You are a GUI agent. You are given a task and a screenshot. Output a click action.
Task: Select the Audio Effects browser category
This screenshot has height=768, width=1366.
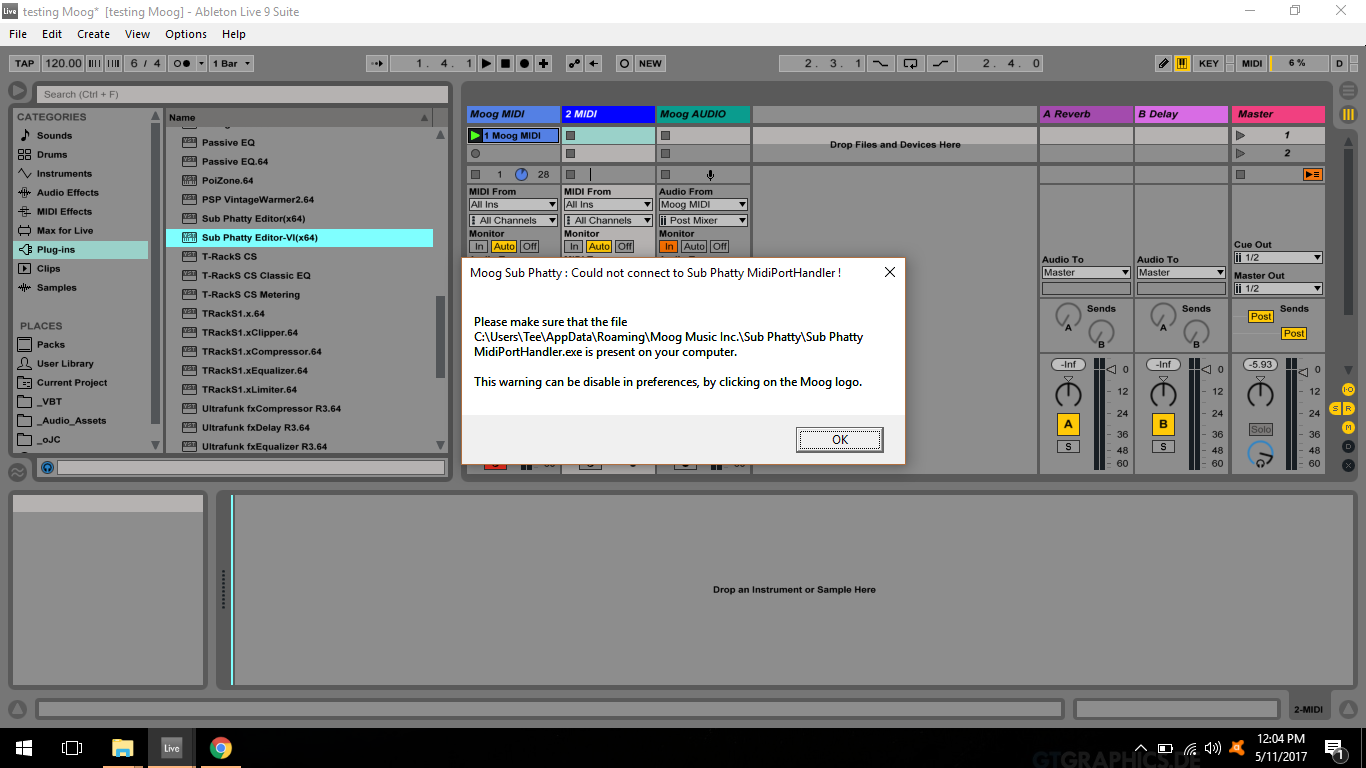click(x=67, y=192)
